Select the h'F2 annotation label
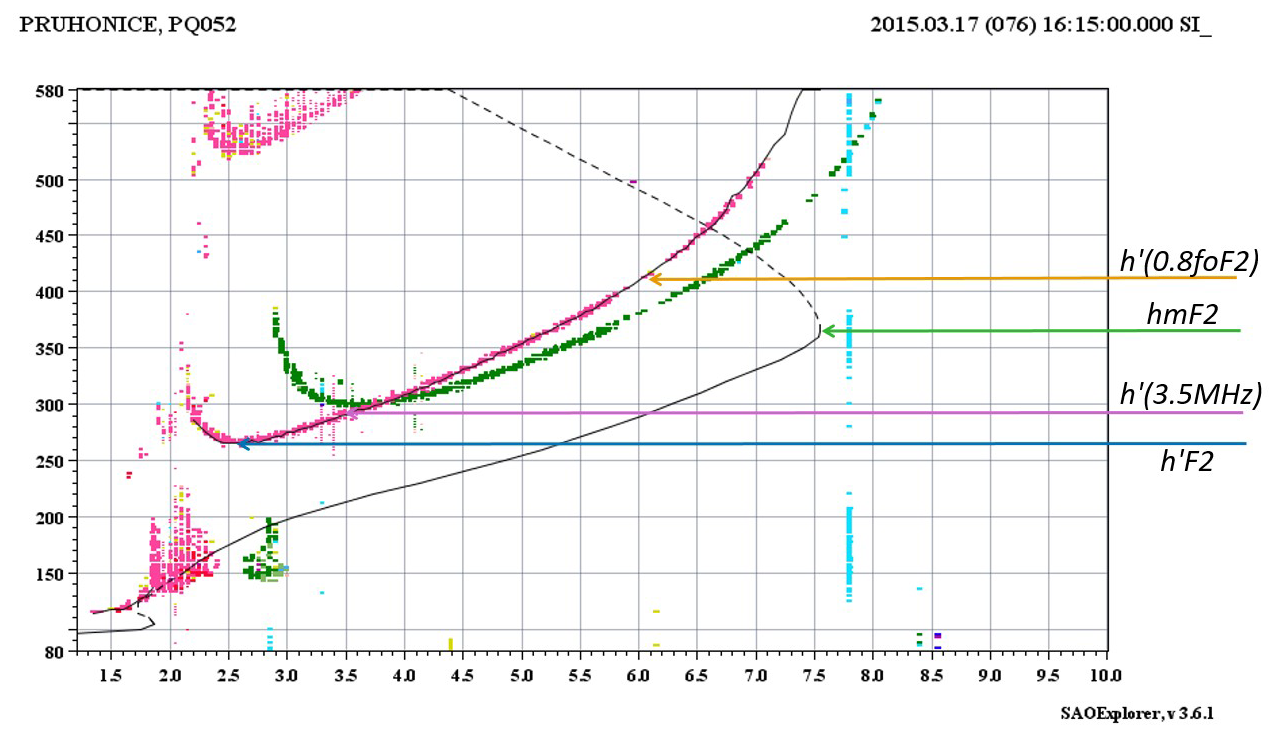The height and width of the screenshot is (738, 1282). click(x=1186, y=460)
